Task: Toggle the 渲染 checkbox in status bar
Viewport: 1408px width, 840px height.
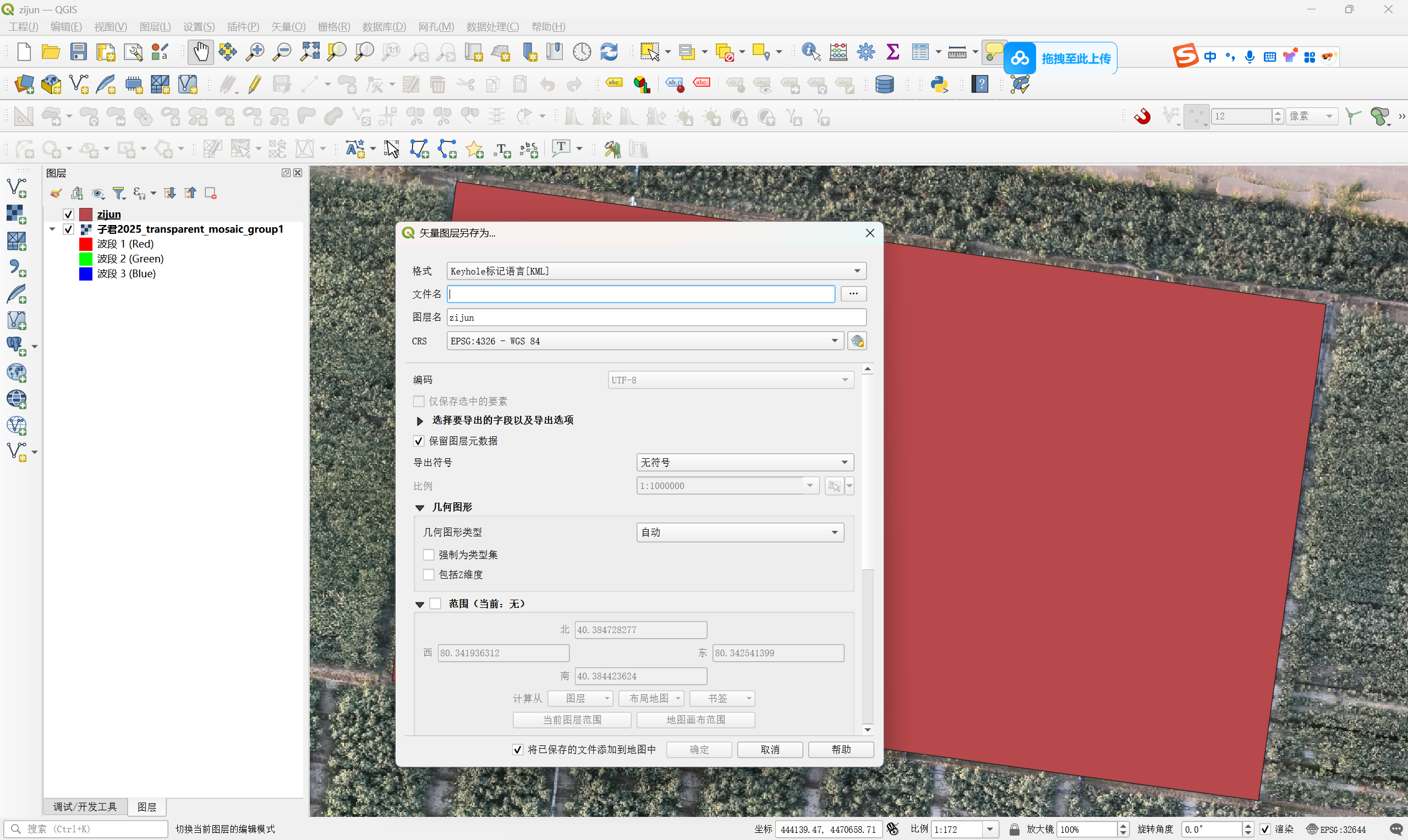Action: [1265, 829]
